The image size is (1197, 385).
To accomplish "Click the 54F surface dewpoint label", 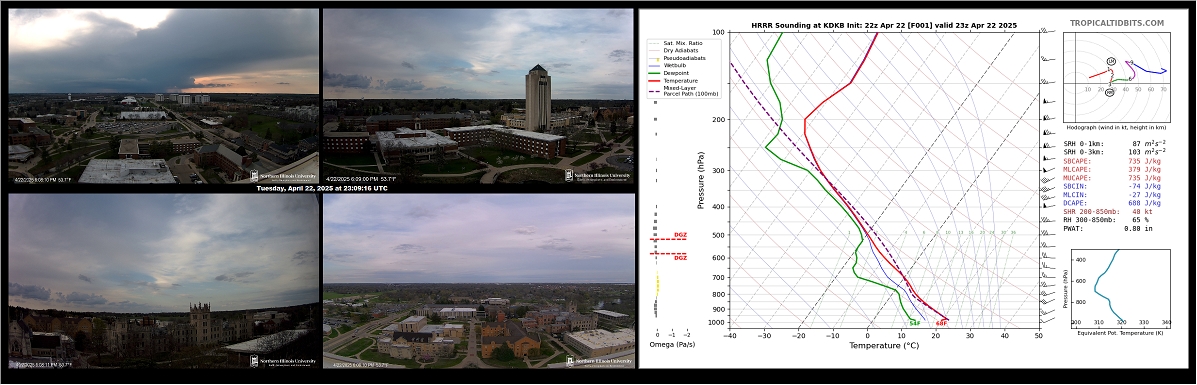I will 914,324.
